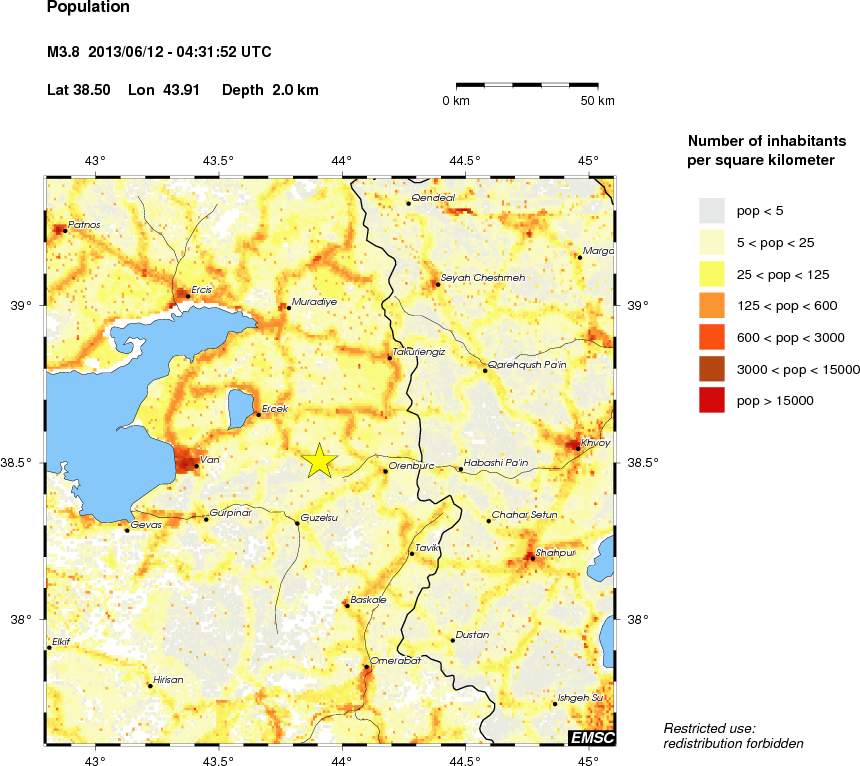
Task: Select the Khvoy city marker
Action: tap(578, 448)
